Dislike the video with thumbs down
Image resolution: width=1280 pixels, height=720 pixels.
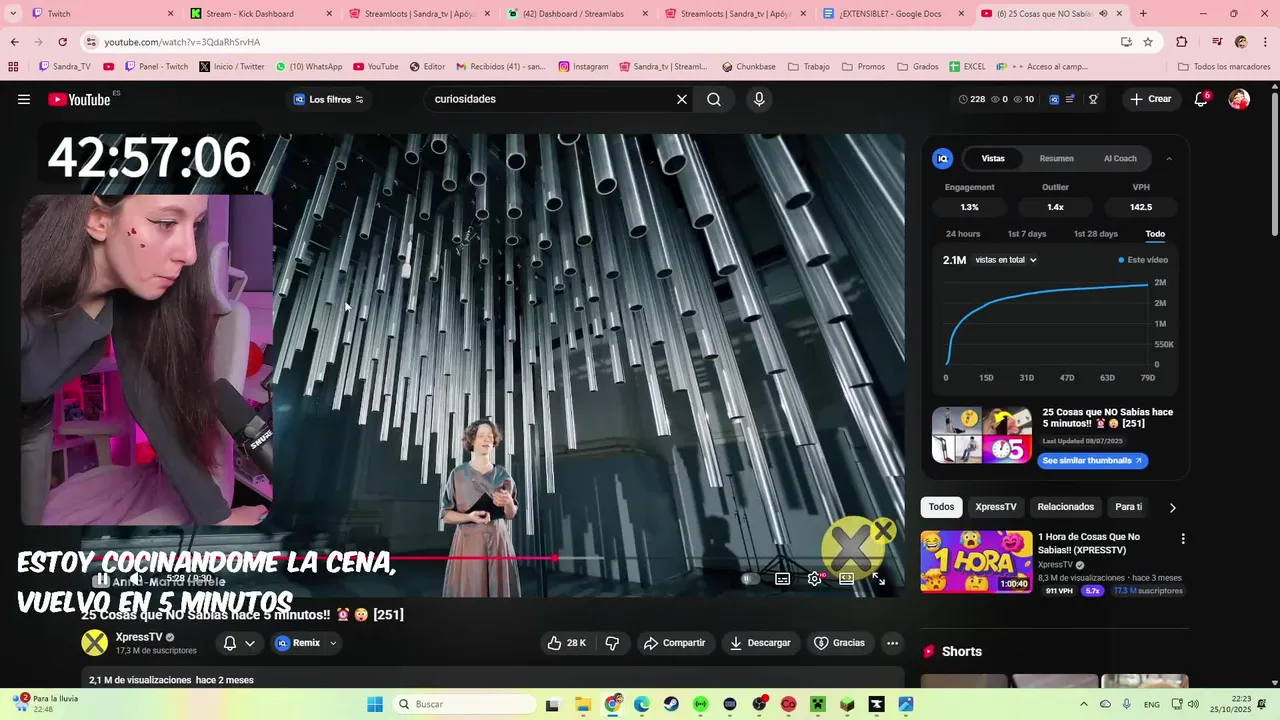[613, 643]
